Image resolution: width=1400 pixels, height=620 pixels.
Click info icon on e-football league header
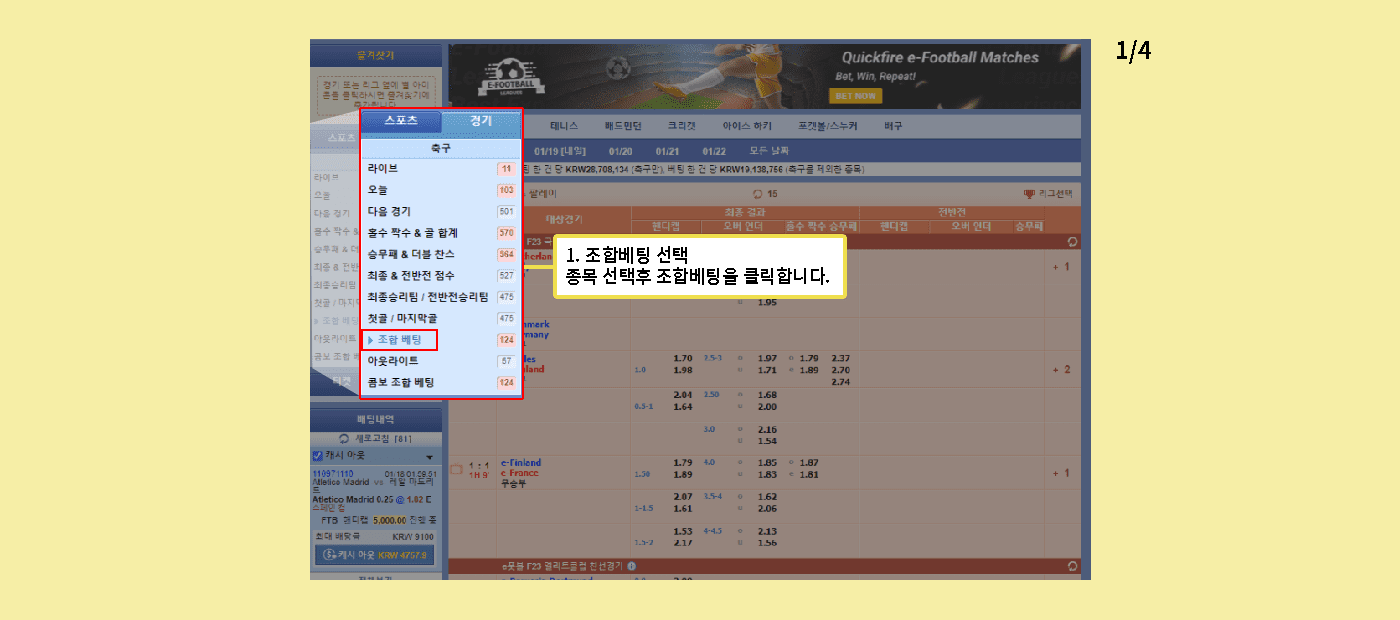pos(631,566)
